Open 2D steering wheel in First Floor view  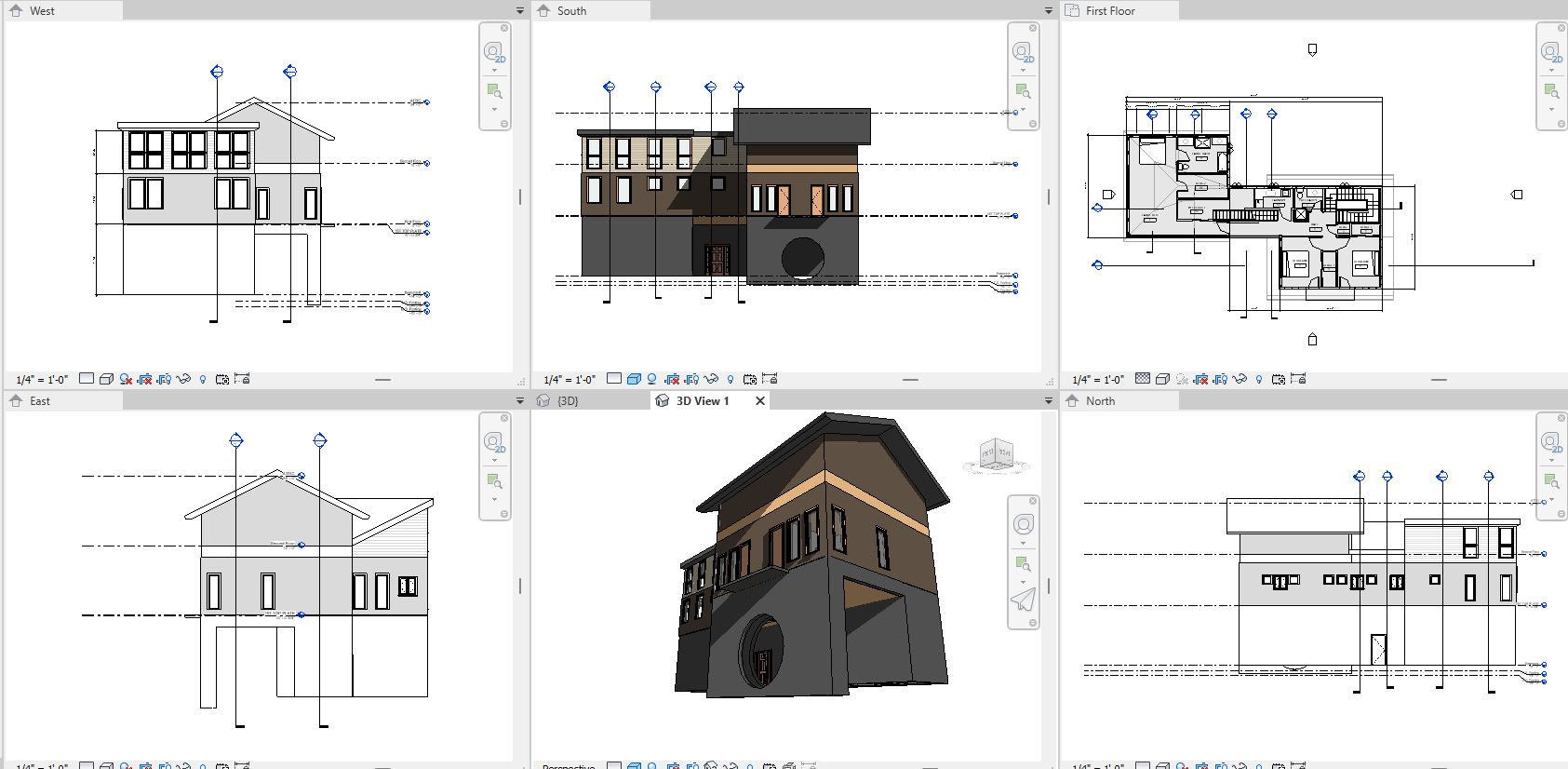(x=1550, y=52)
